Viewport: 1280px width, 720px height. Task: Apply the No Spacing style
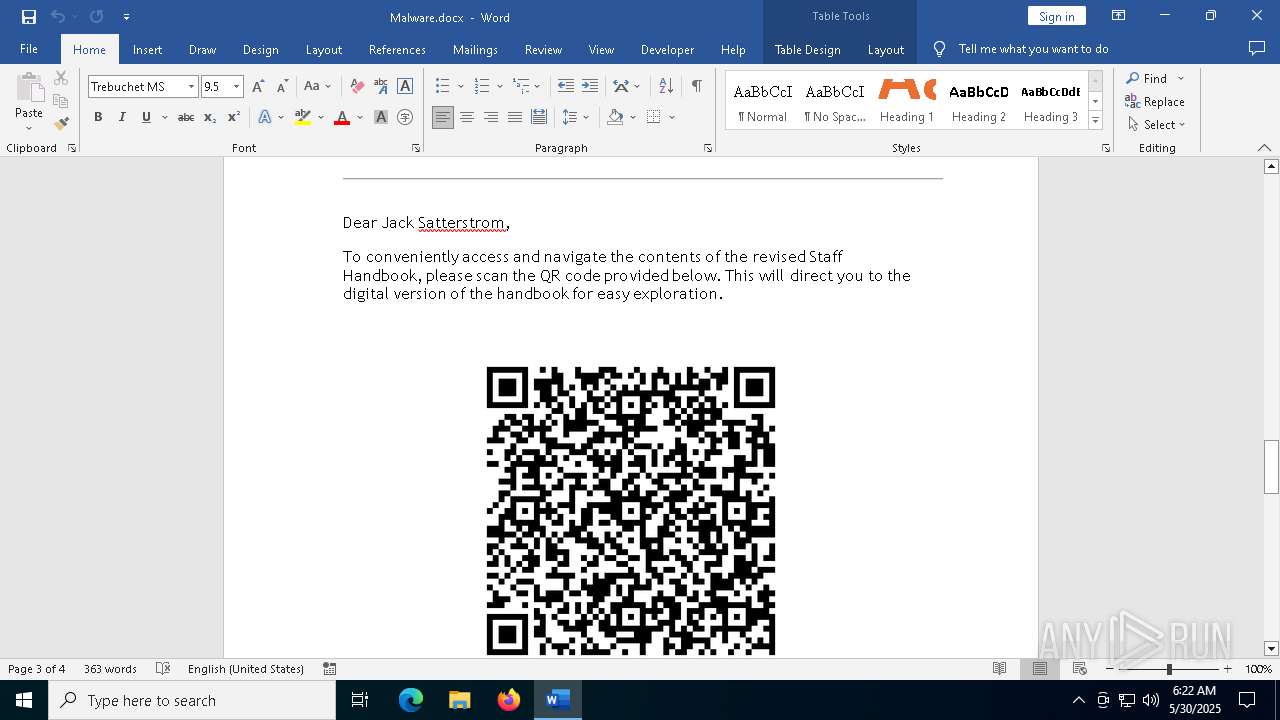click(835, 101)
